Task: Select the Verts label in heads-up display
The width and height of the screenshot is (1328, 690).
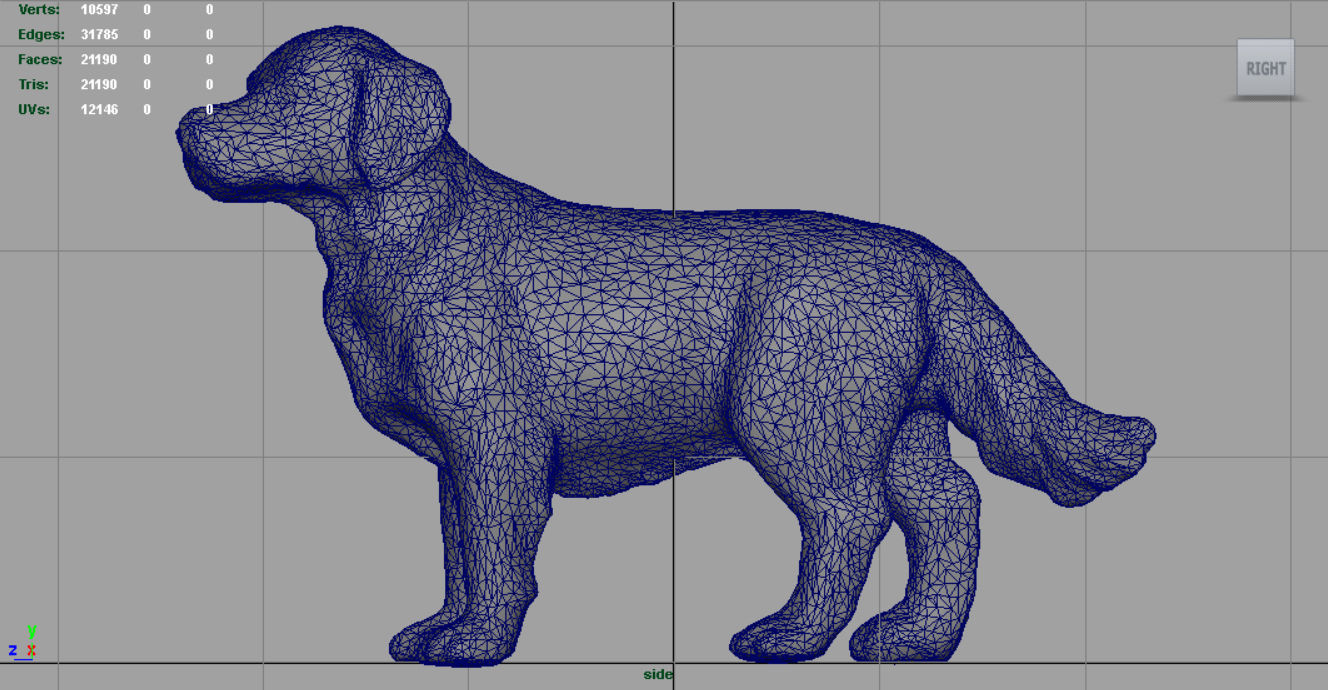Action: pyautogui.click(x=39, y=9)
